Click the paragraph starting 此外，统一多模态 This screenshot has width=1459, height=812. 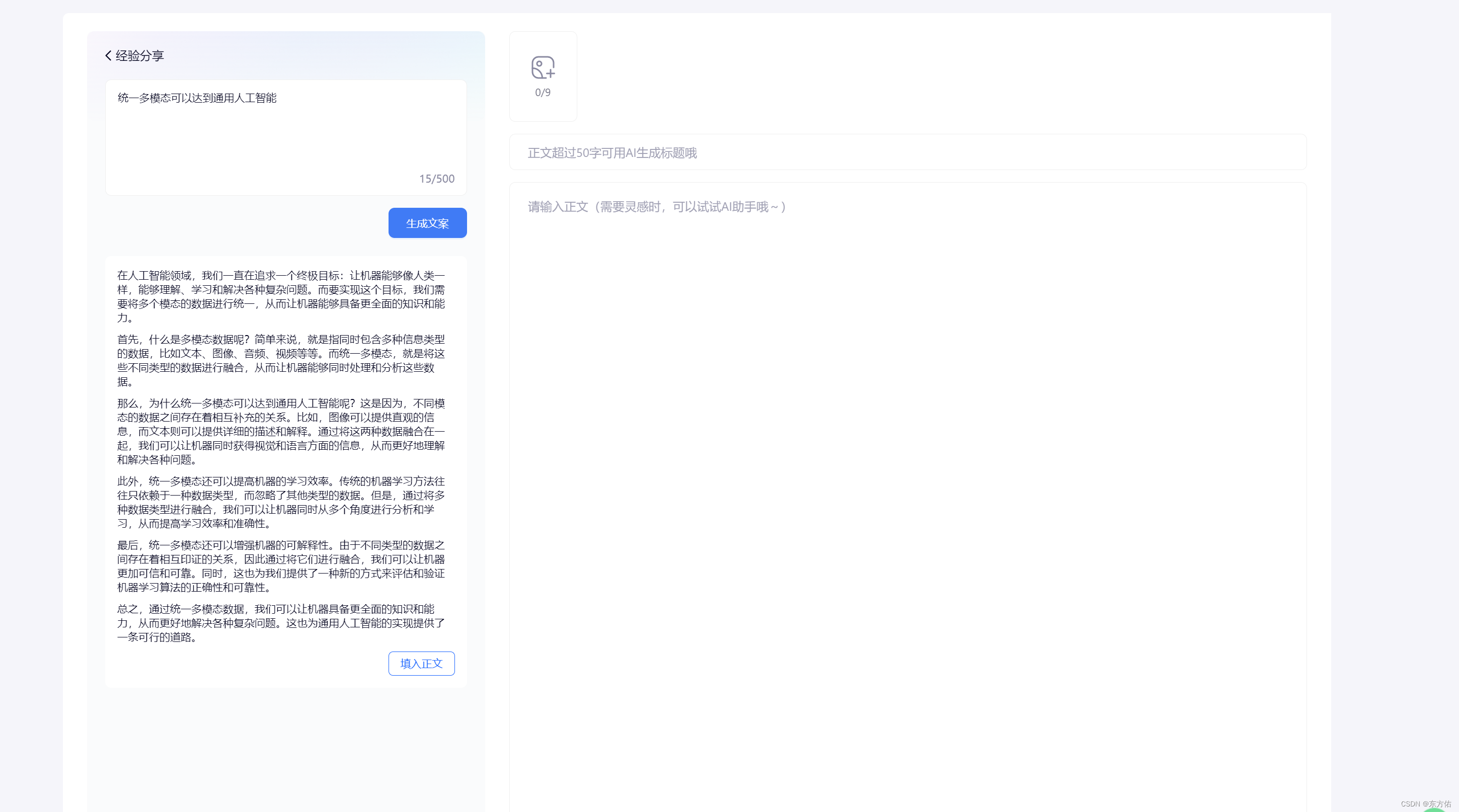281,502
